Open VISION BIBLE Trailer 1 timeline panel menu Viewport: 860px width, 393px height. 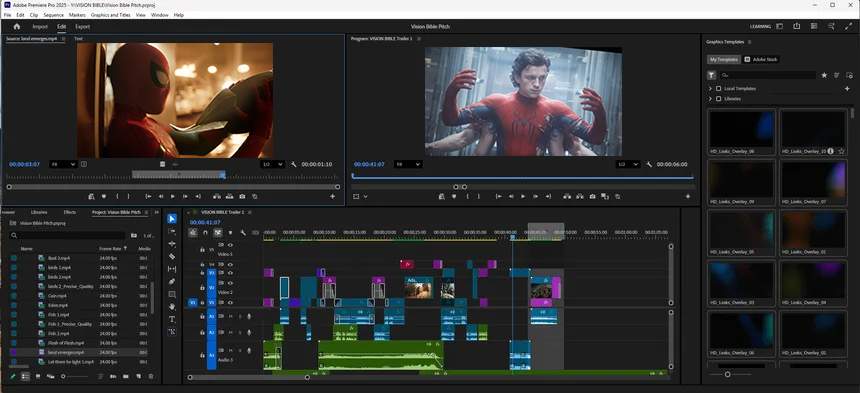[249, 212]
